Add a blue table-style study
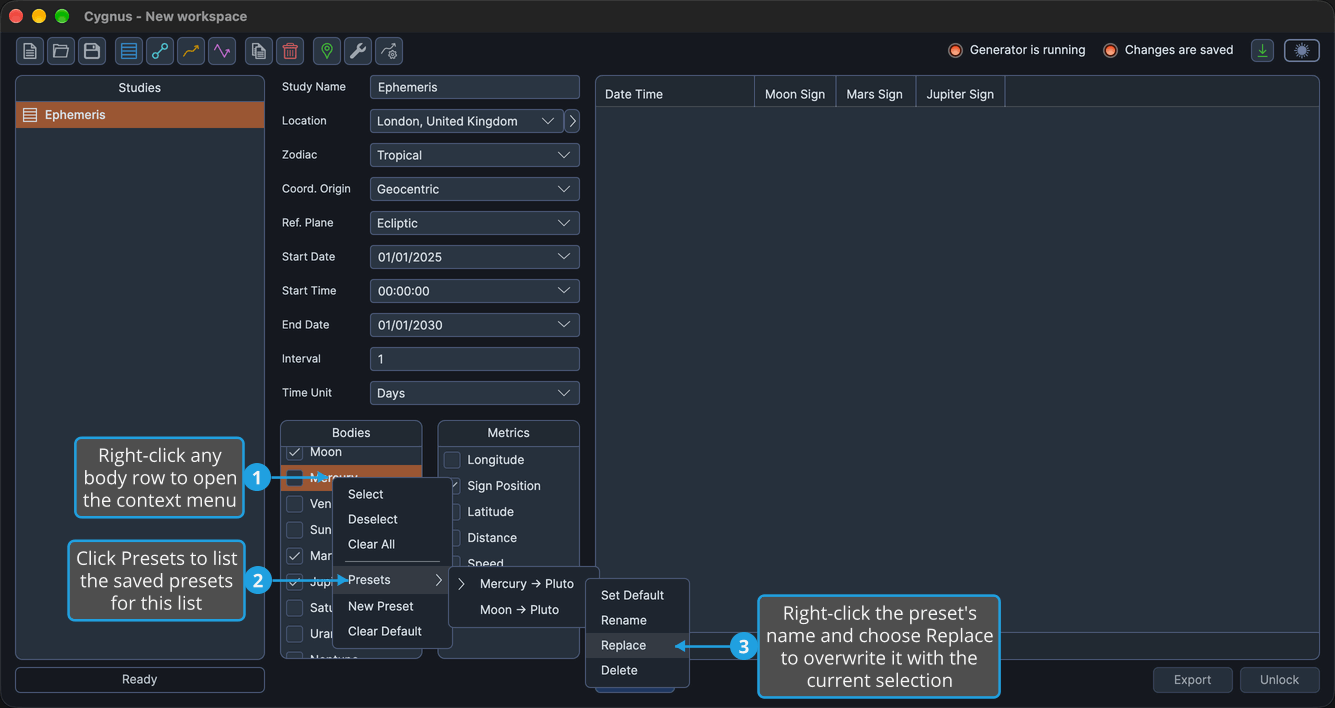1335x708 pixels. pyautogui.click(x=128, y=51)
